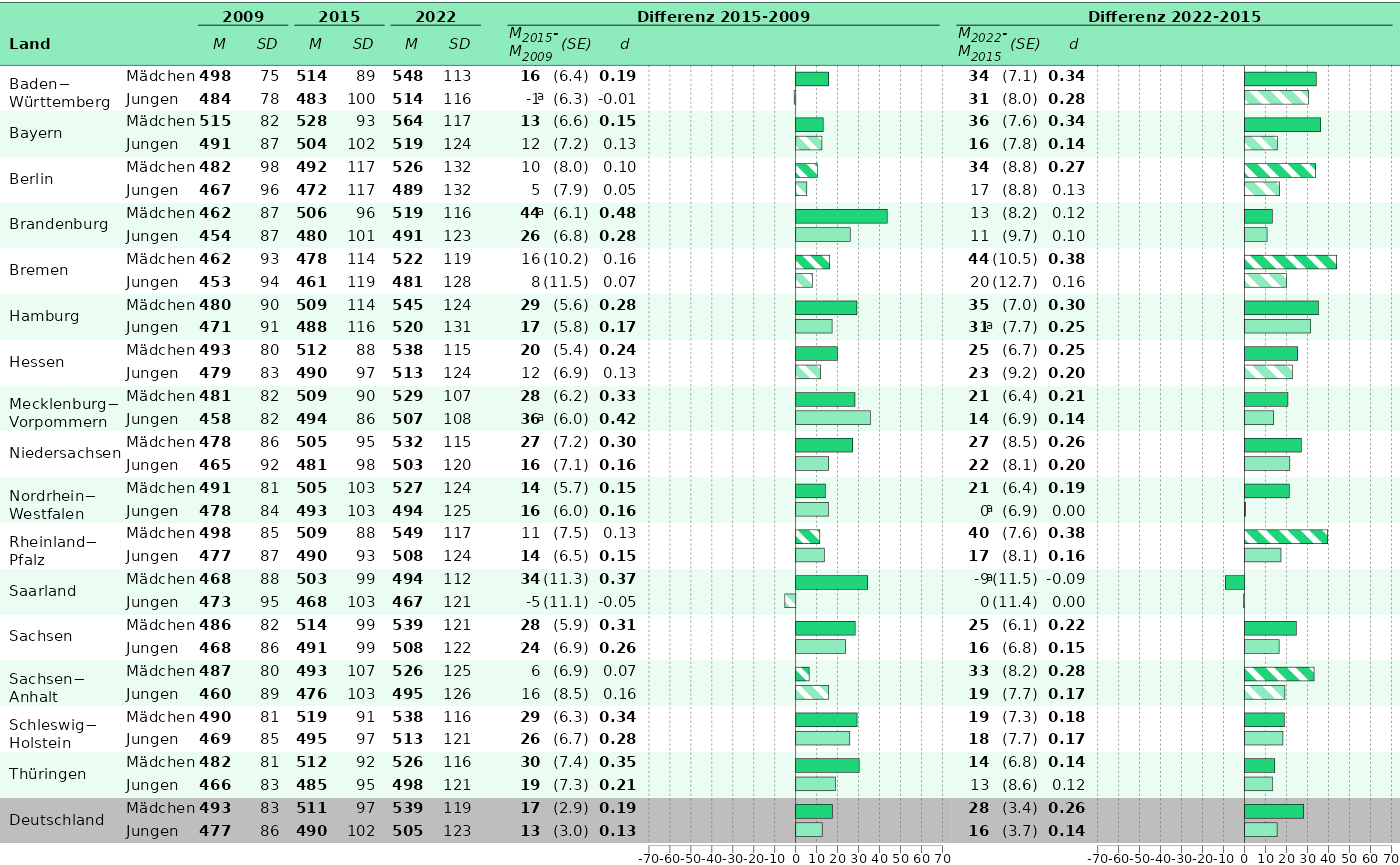The width and height of the screenshot is (1400, 865).
Task: Click Bremen Mädchen 2022-2015 striped bar
Action: click(x=1290, y=262)
